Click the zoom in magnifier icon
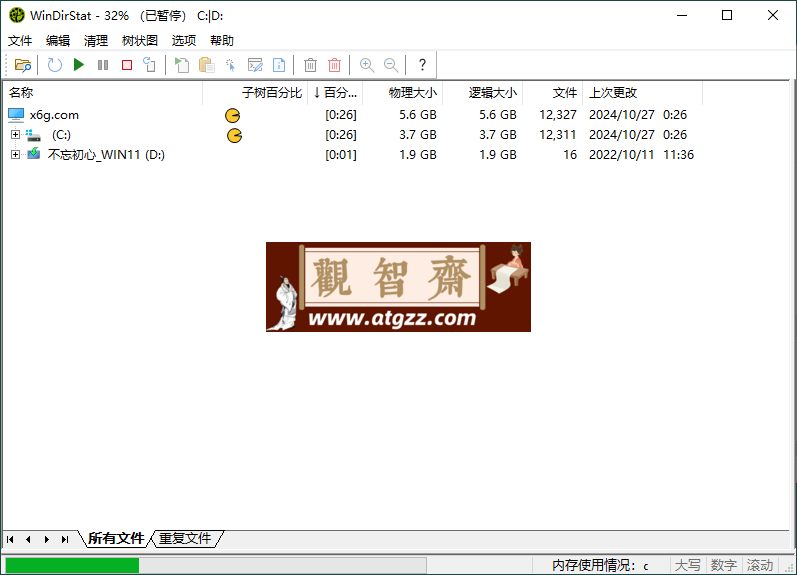 click(366, 65)
